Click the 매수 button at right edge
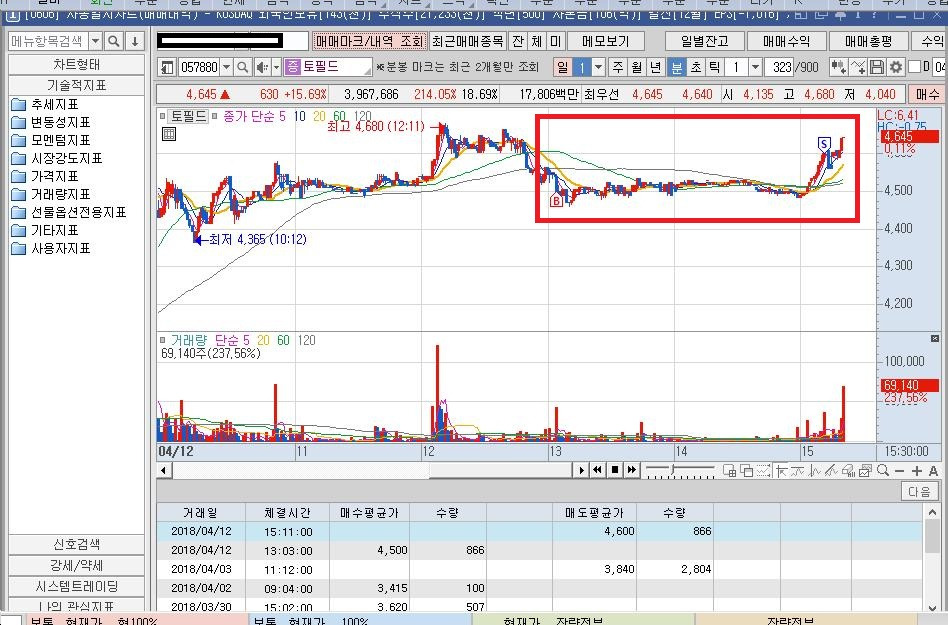Viewport: 948px width, 625px height. (x=927, y=94)
